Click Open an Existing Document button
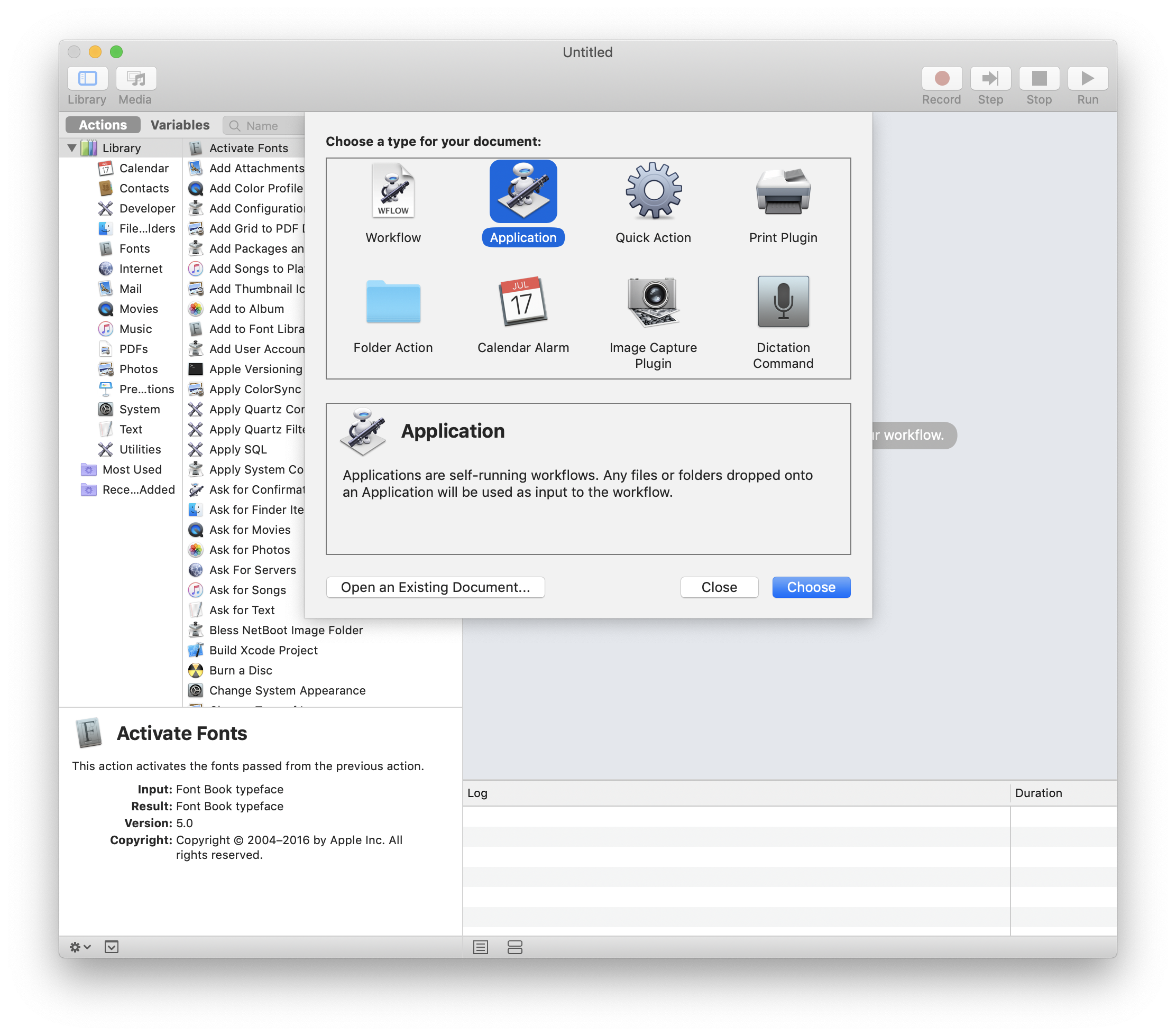The height and width of the screenshot is (1036, 1176). coord(436,587)
